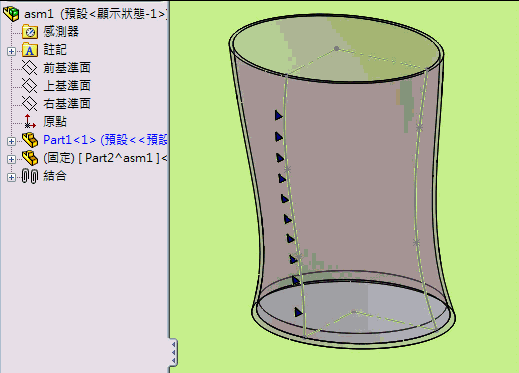Click the topmost blue arrow on the model

(x=279, y=115)
